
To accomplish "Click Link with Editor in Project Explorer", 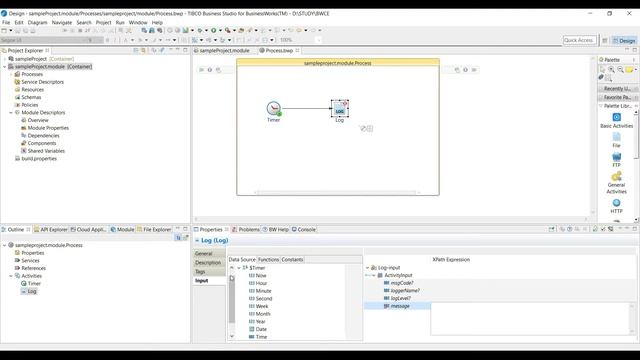I will (x=143, y=50).
